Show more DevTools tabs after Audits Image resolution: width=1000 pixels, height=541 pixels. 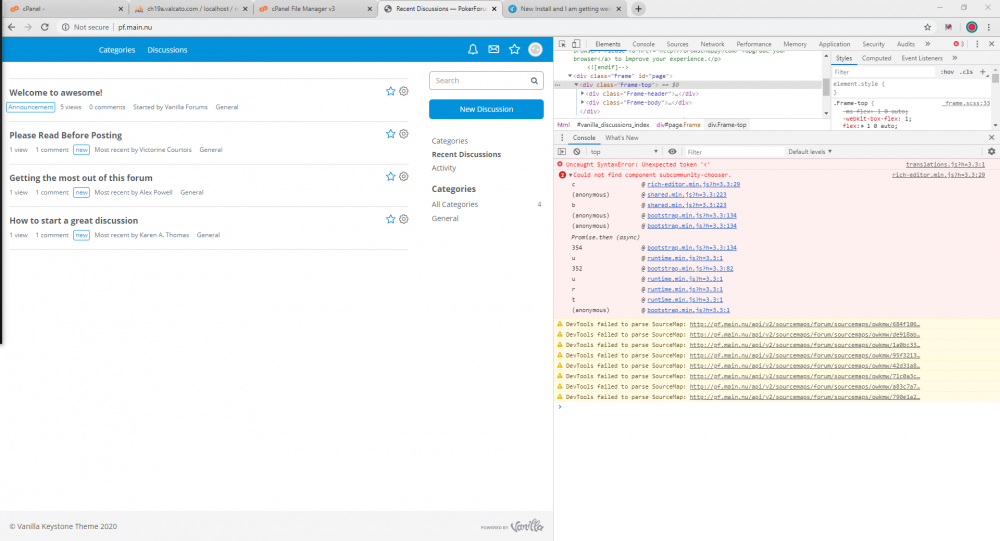click(x=927, y=44)
